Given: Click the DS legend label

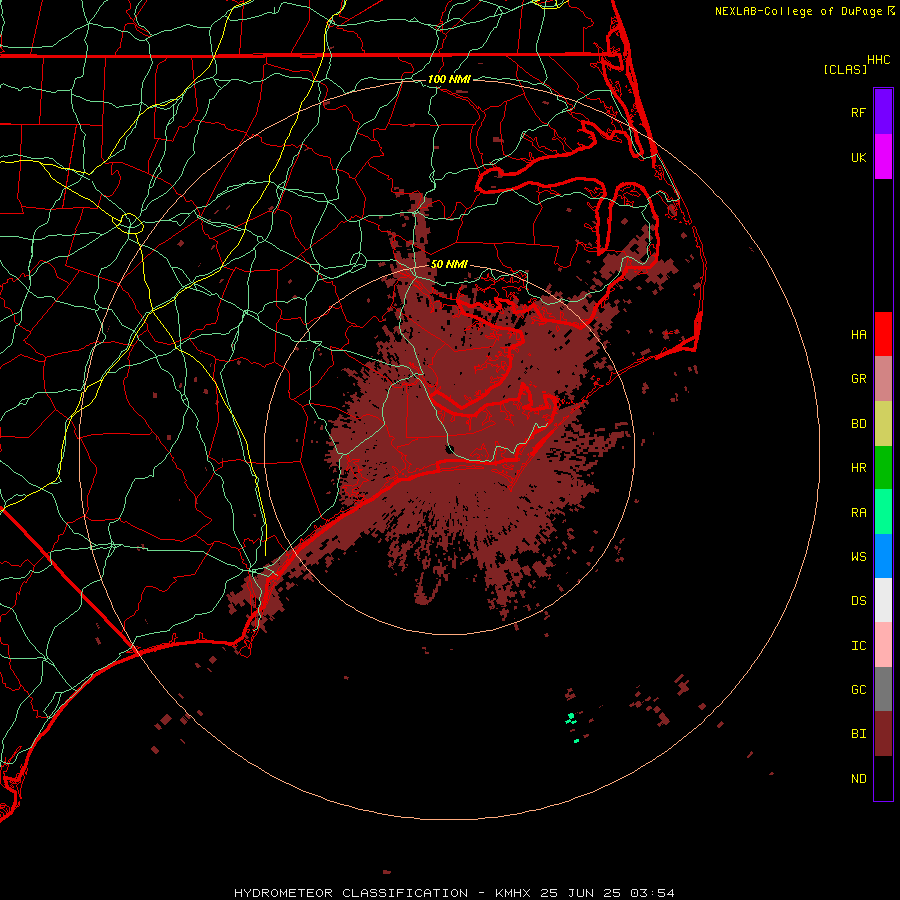Looking at the screenshot, I should 858,601.
